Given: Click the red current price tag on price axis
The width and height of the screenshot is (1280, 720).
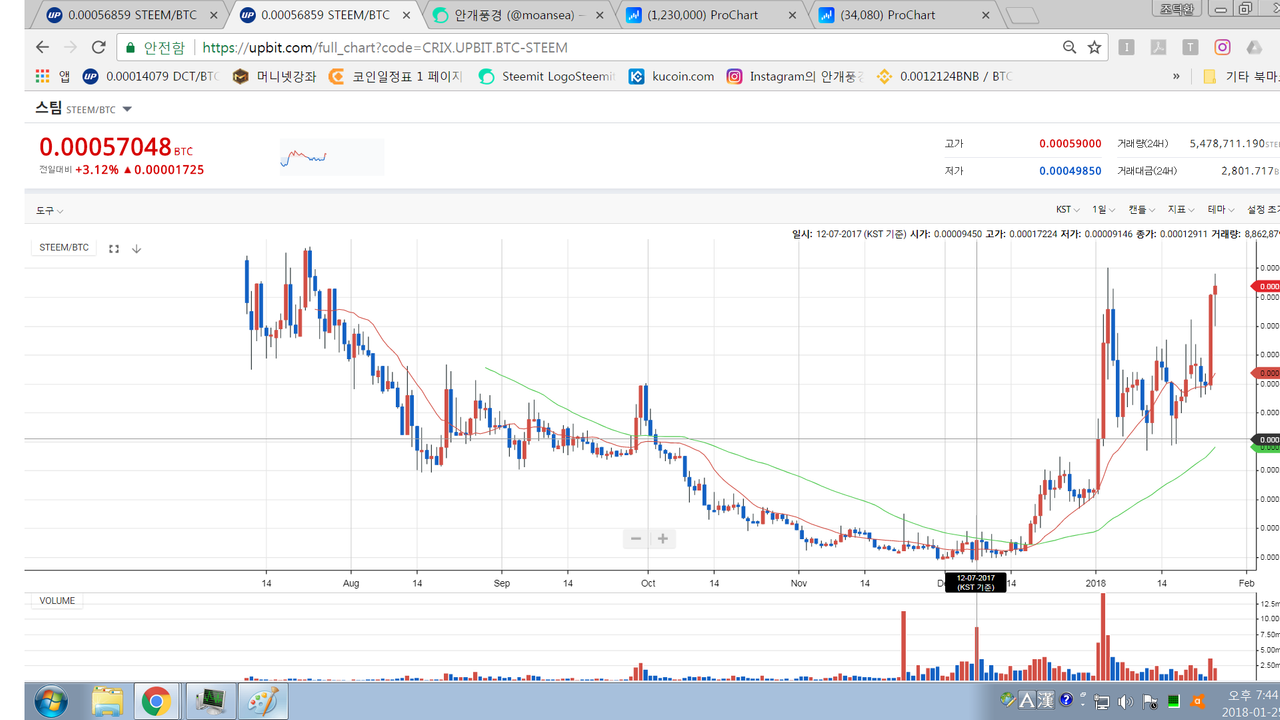Looking at the screenshot, I should tap(1266, 286).
